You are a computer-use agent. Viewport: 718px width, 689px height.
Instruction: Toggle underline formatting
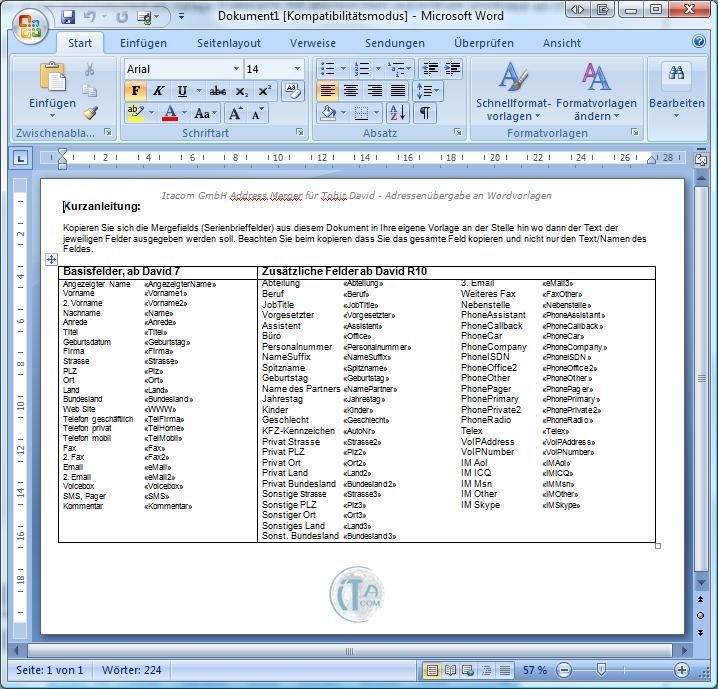point(182,91)
